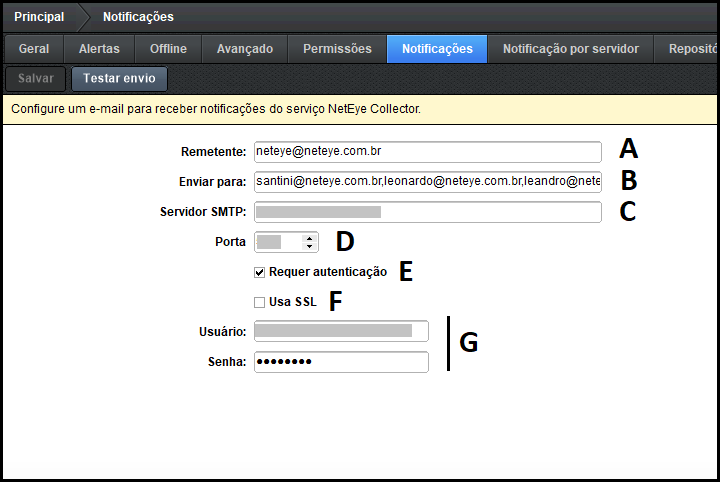
Task: Disable the Requer autenticação checkbox
Action: click(260, 272)
